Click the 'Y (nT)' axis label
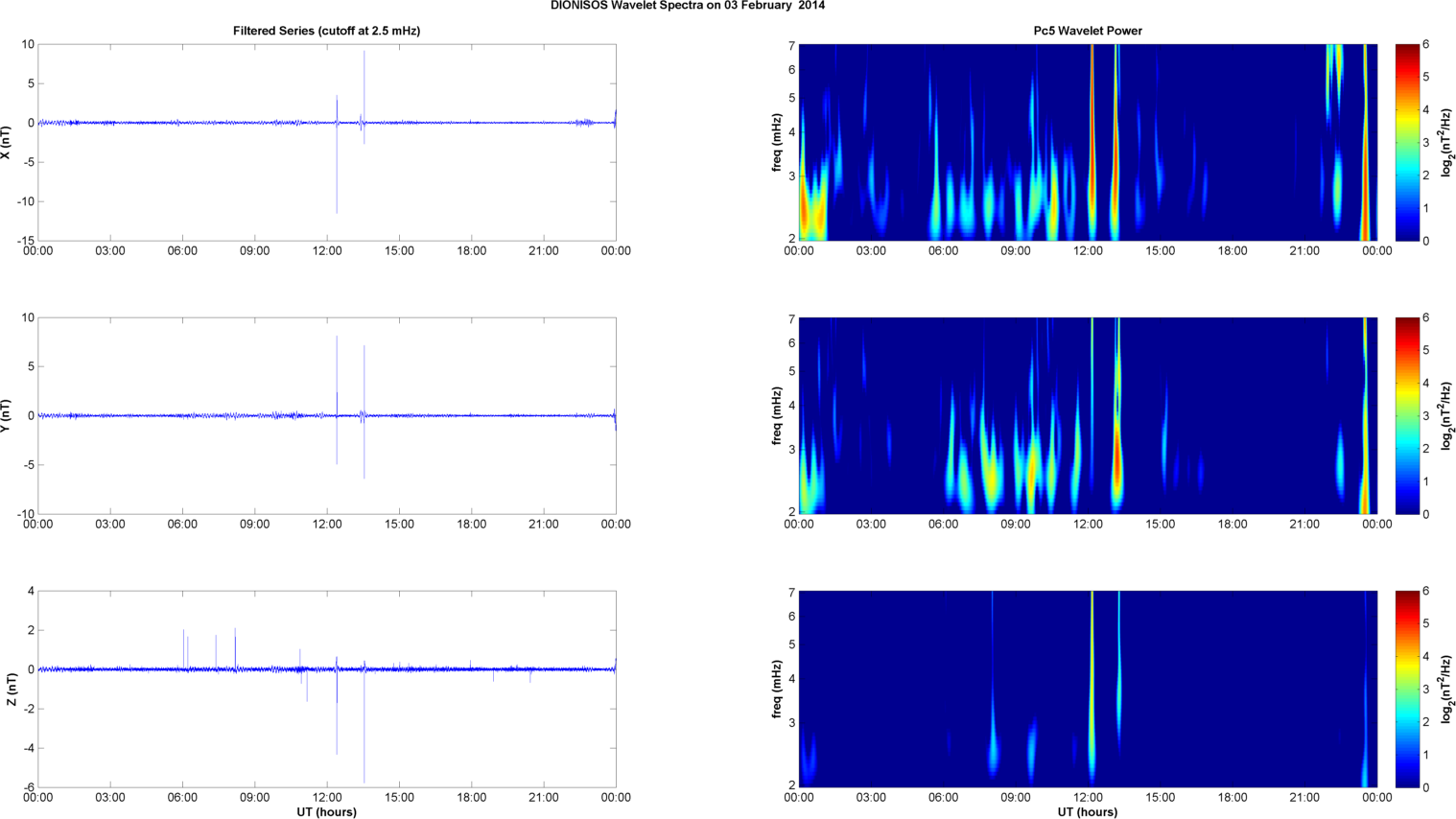Image resolution: width=1456 pixels, height=819 pixels. [7, 415]
